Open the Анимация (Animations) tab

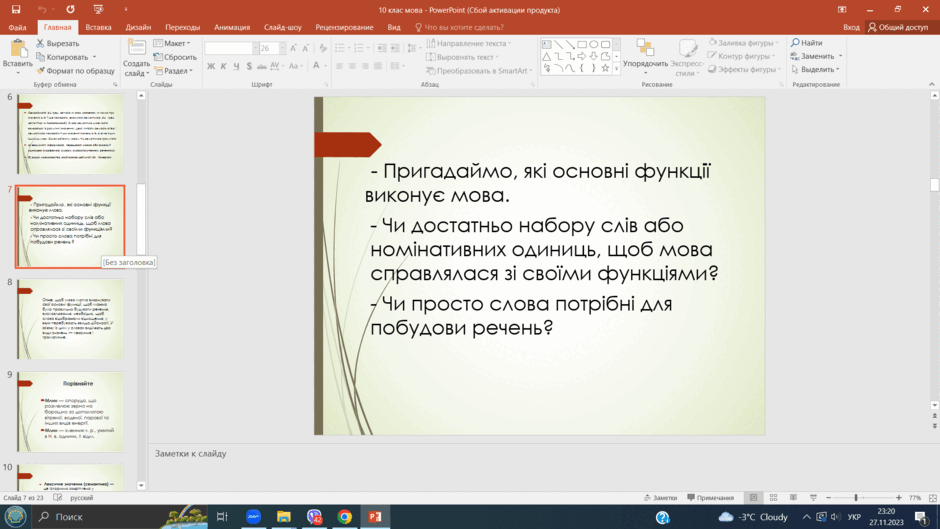[232, 27]
